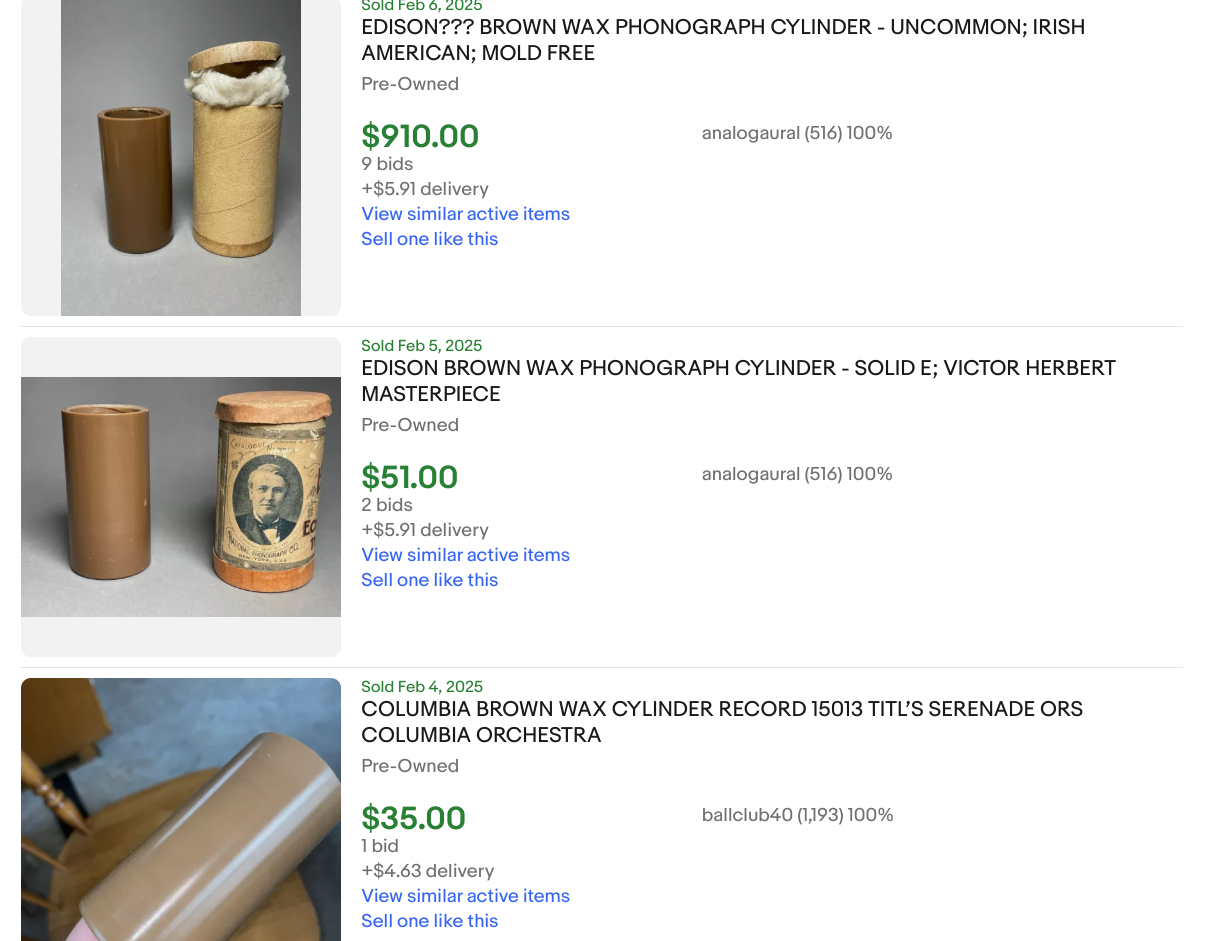Open the Victor Herbert Masterpiece listing title

click(737, 381)
